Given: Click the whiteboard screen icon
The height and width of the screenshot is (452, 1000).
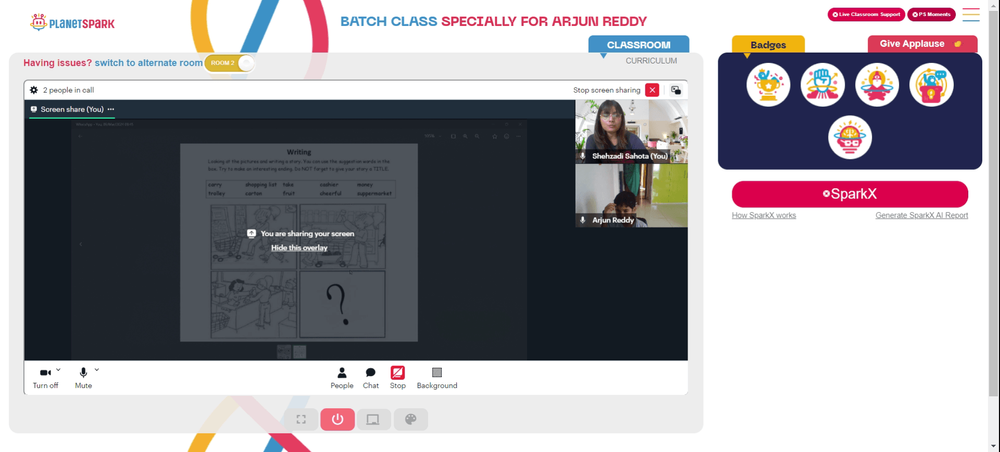Looking at the screenshot, I should click(374, 419).
